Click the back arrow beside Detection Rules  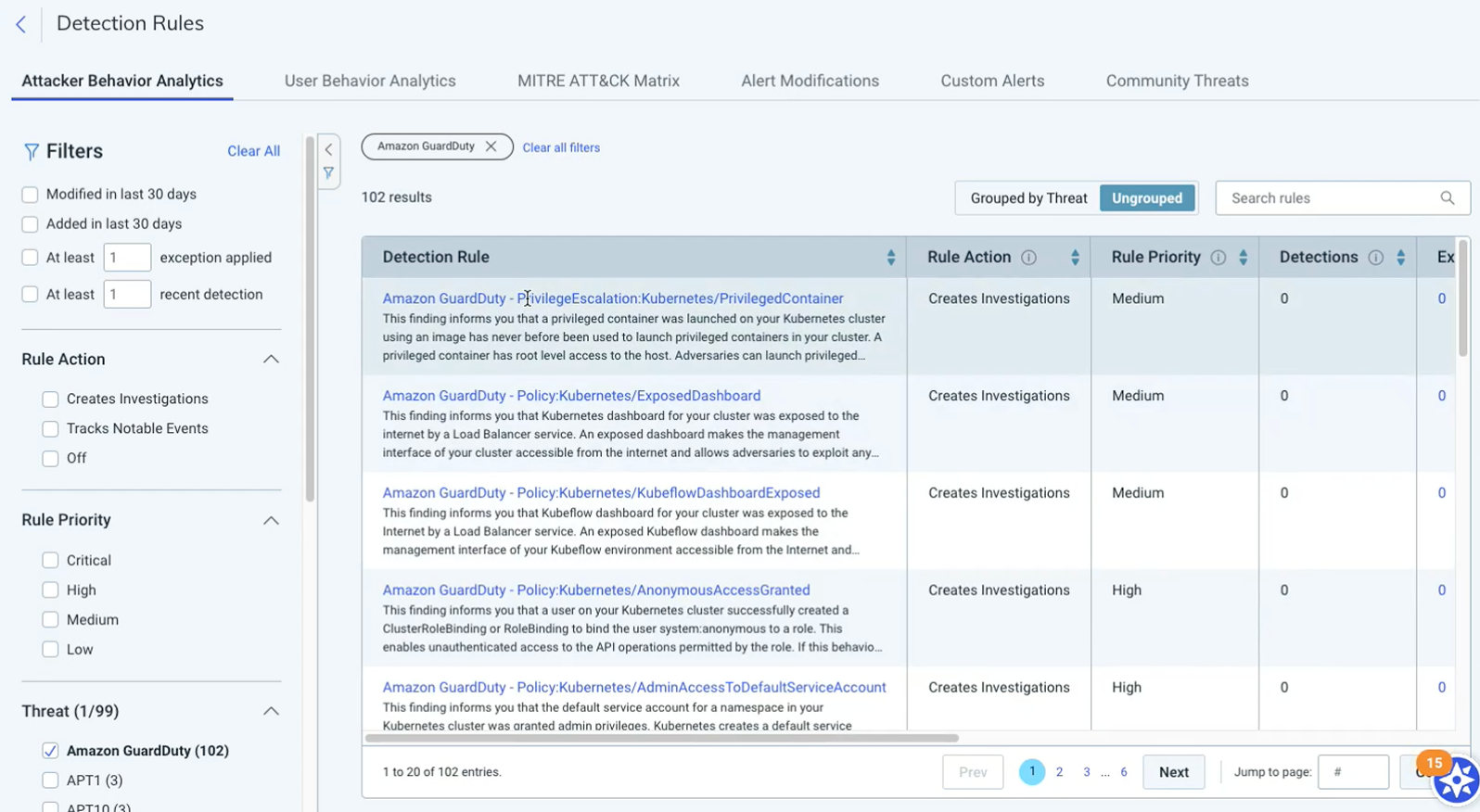point(20,24)
